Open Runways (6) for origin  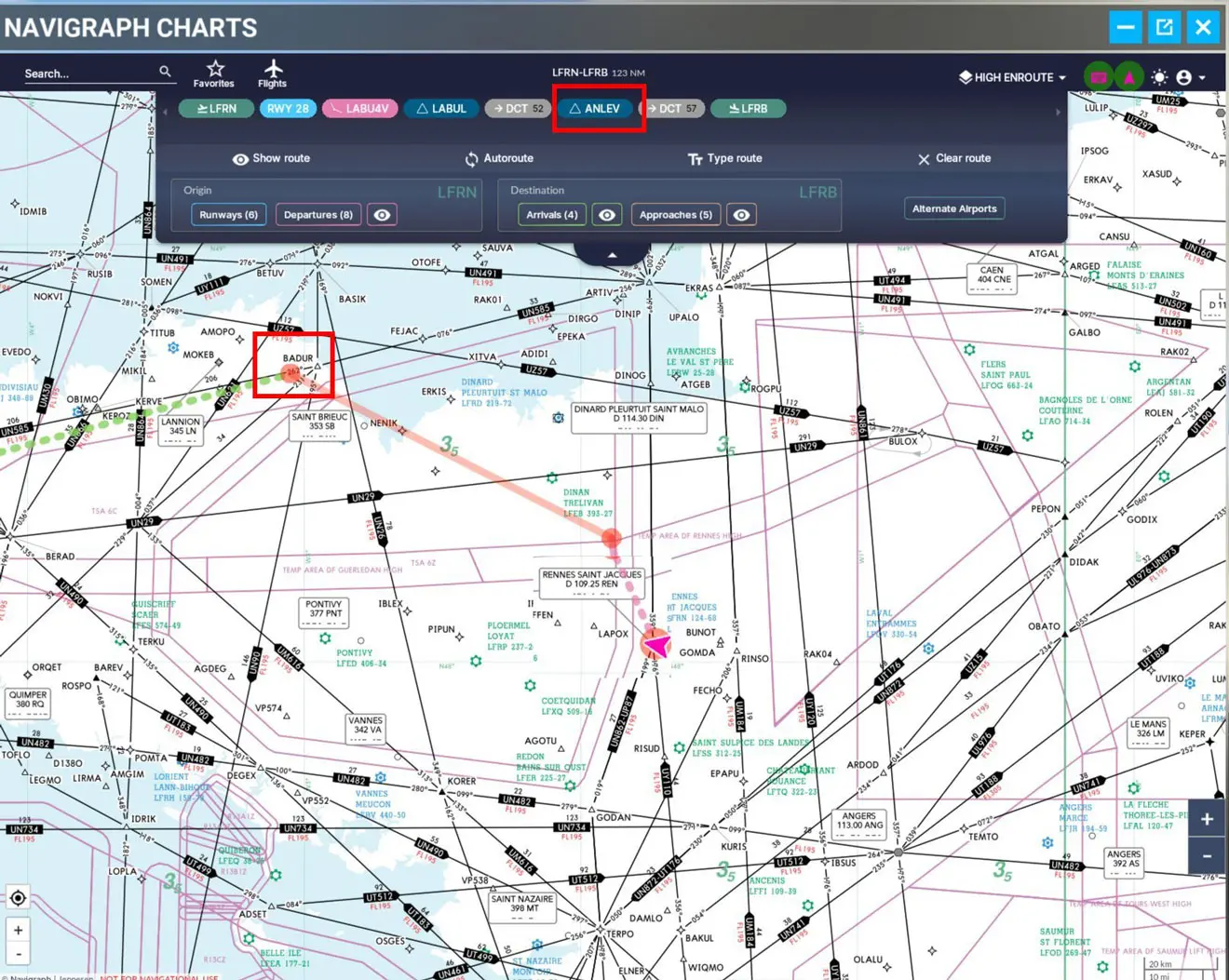[228, 215]
